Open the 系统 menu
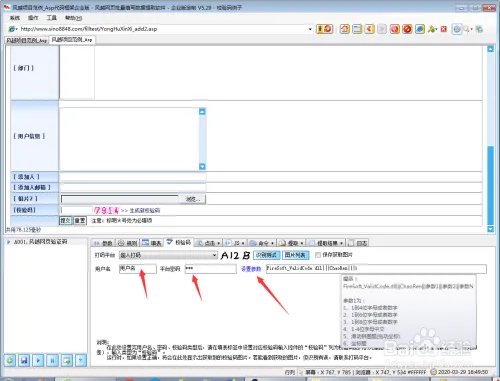This screenshot has width=500, height=381. (15, 18)
